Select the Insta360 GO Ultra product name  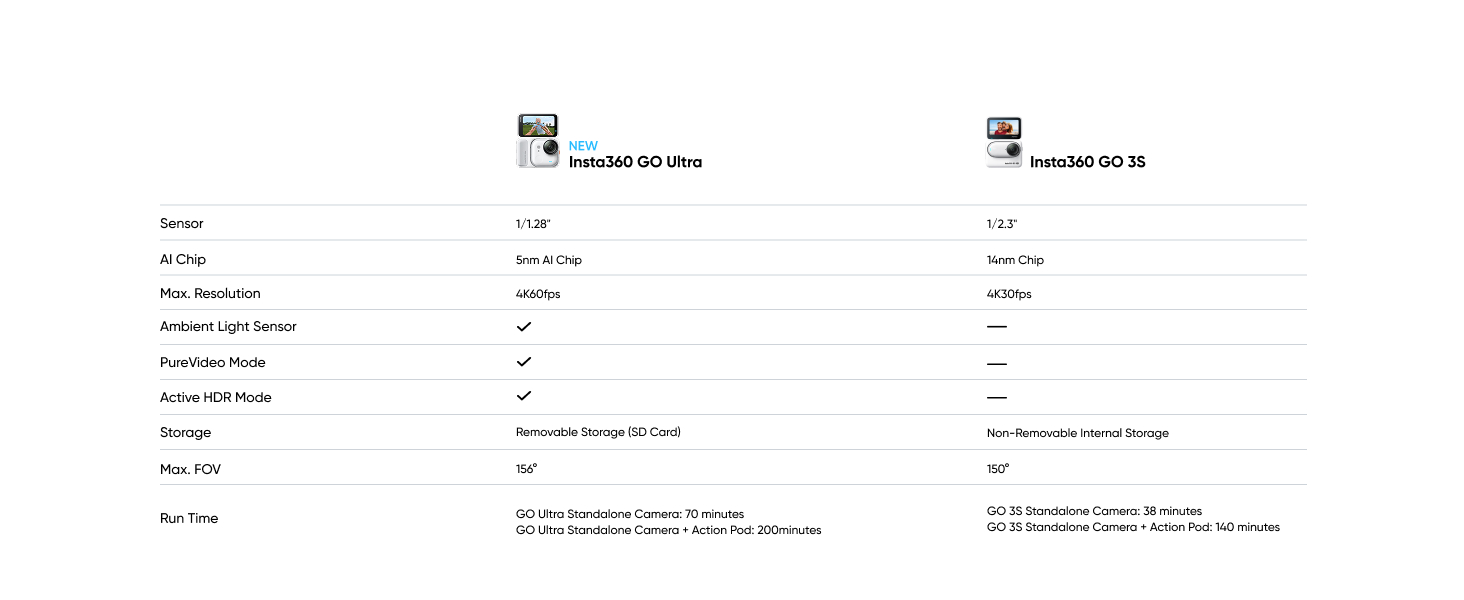point(637,161)
